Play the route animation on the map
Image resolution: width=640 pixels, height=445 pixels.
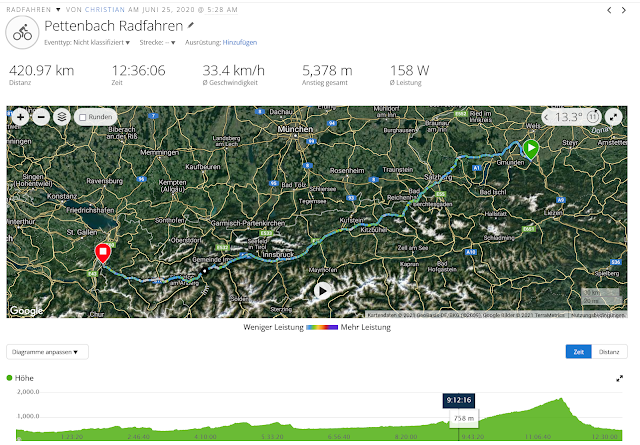tap(322, 291)
